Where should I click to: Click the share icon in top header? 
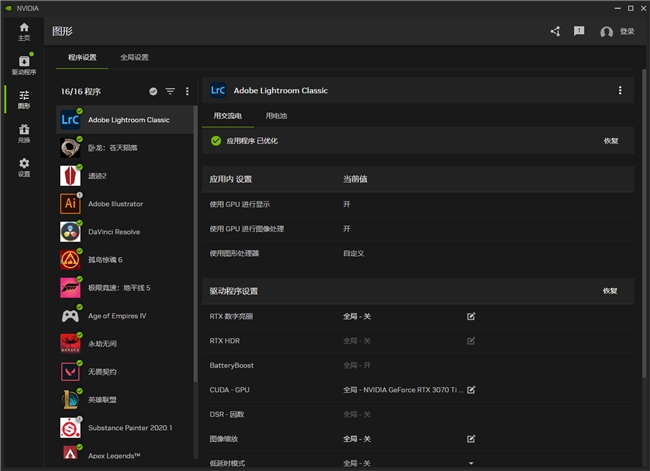click(555, 31)
